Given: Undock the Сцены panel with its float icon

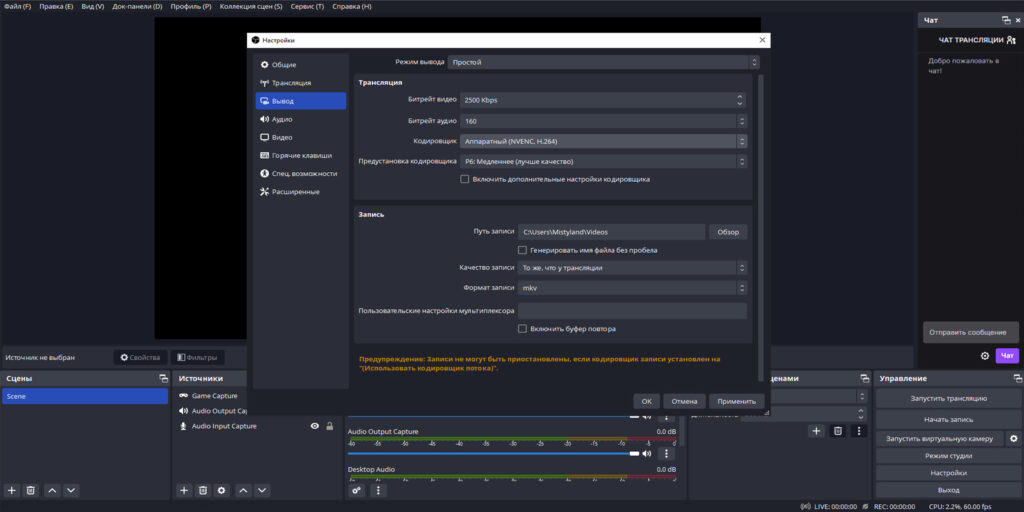Looking at the screenshot, I should point(163,379).
